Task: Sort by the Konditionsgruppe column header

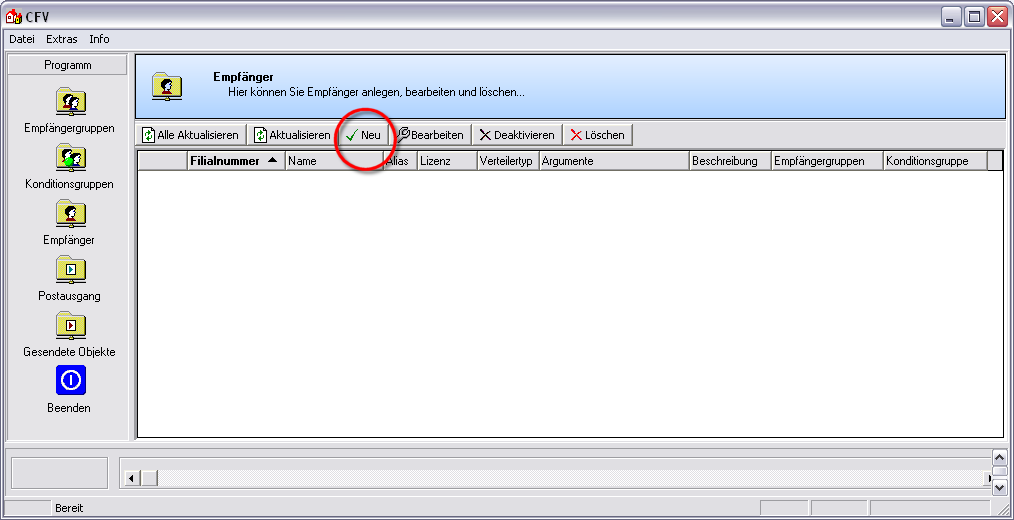Action: click(x=935, y=161)
